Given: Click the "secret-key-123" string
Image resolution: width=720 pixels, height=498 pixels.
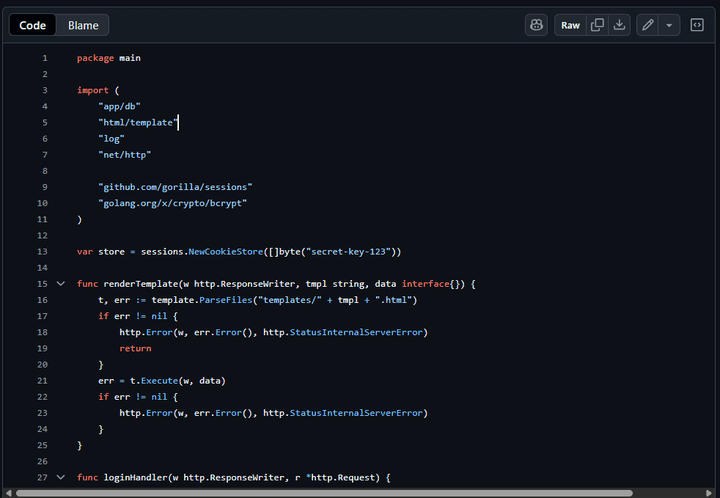Looking at the screenshot, I should (348, 252).
